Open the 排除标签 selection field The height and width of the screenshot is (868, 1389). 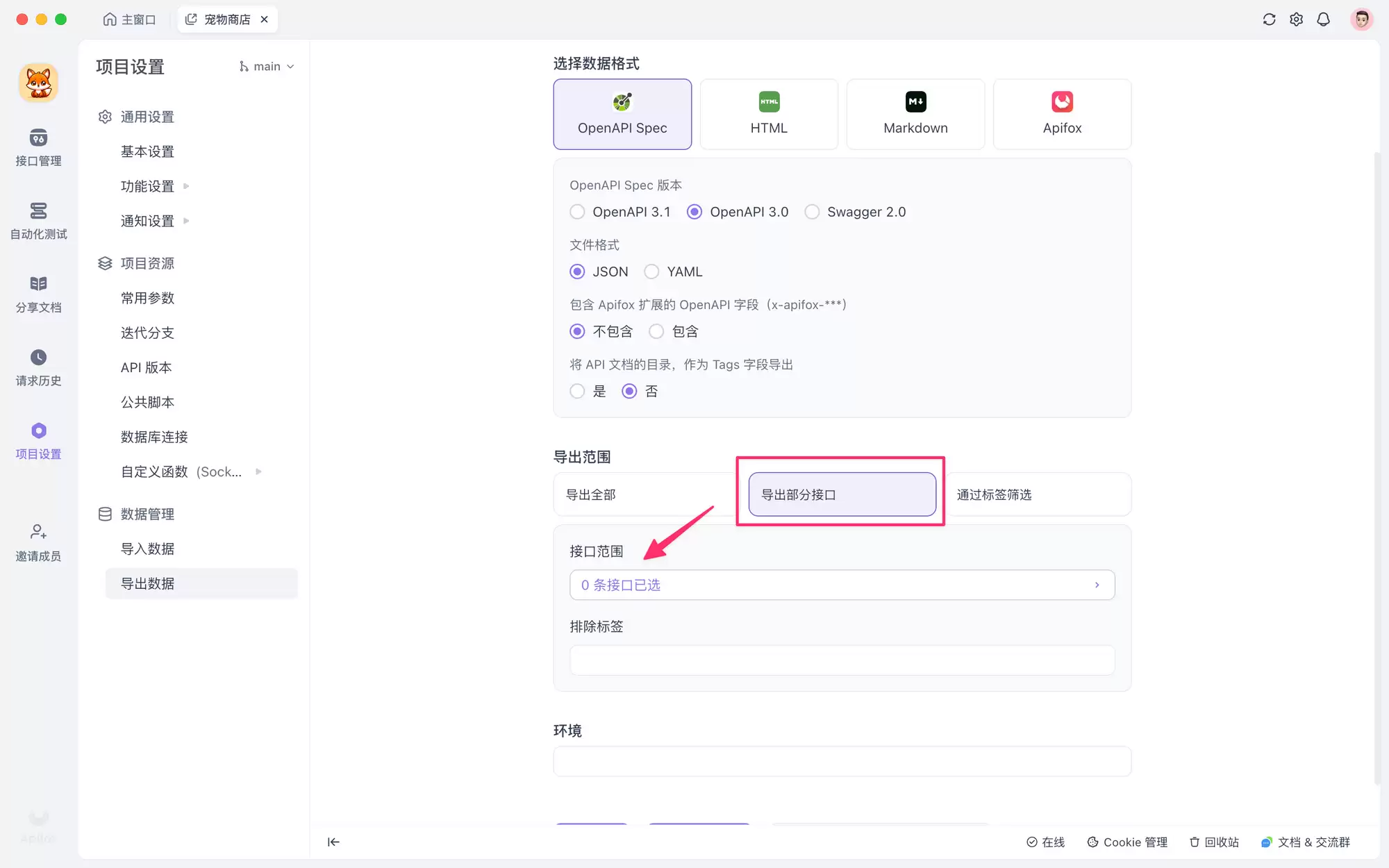[842, 660]
